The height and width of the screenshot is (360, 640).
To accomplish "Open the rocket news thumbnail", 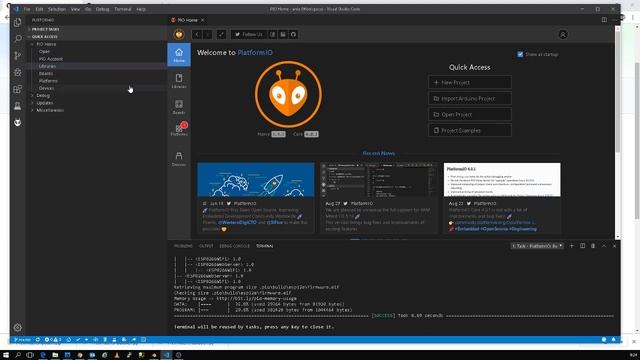I will click(256, 180).
